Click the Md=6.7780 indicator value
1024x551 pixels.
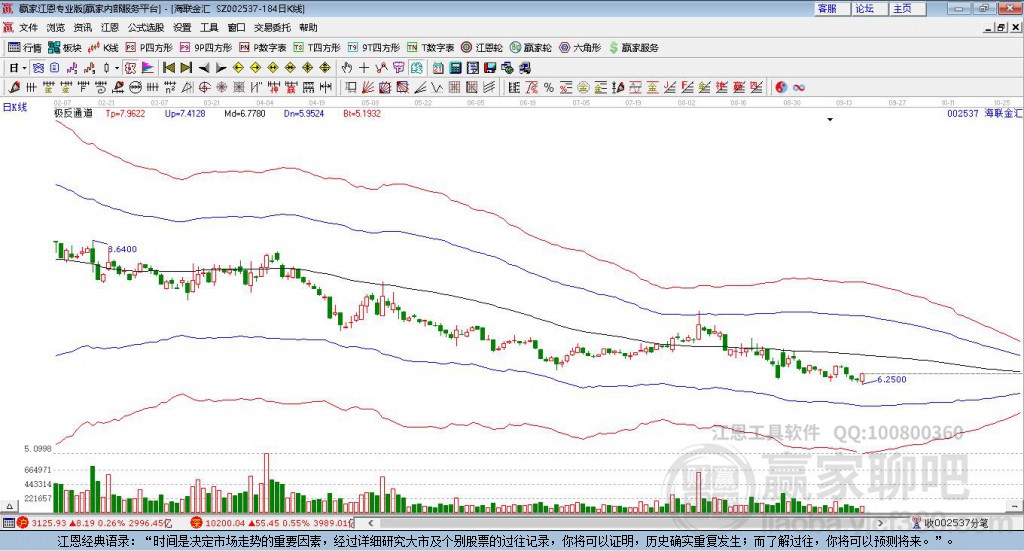click(x=245, y=114)
